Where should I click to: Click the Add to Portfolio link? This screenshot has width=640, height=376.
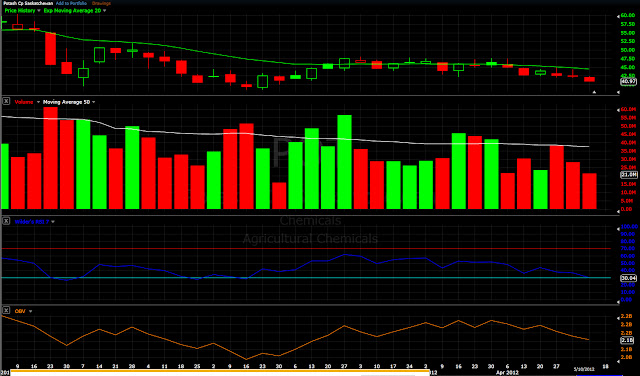(x=71, y=3)
